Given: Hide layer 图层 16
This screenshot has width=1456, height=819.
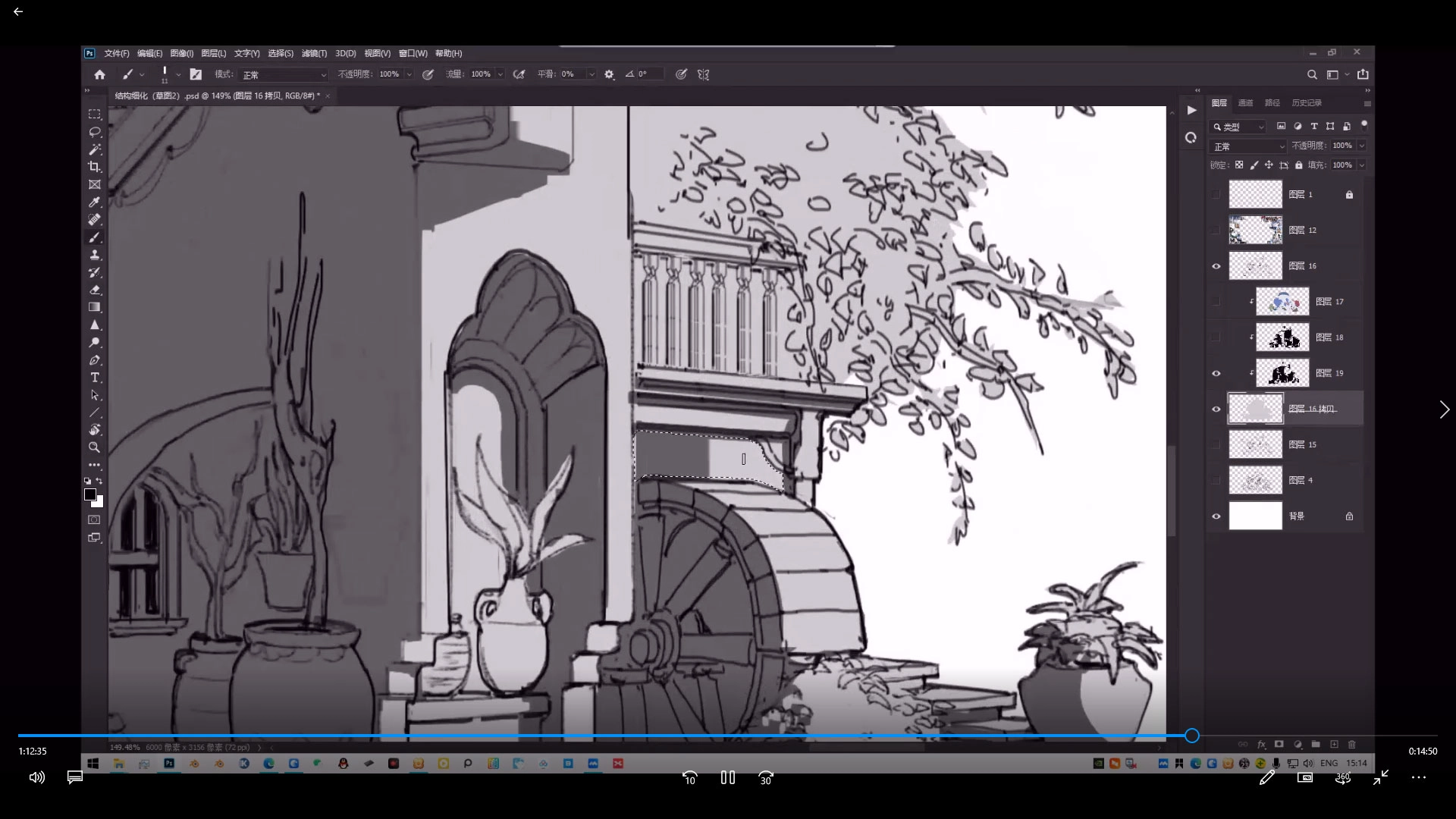Looking at the screenshot, I should [1216, 266].
